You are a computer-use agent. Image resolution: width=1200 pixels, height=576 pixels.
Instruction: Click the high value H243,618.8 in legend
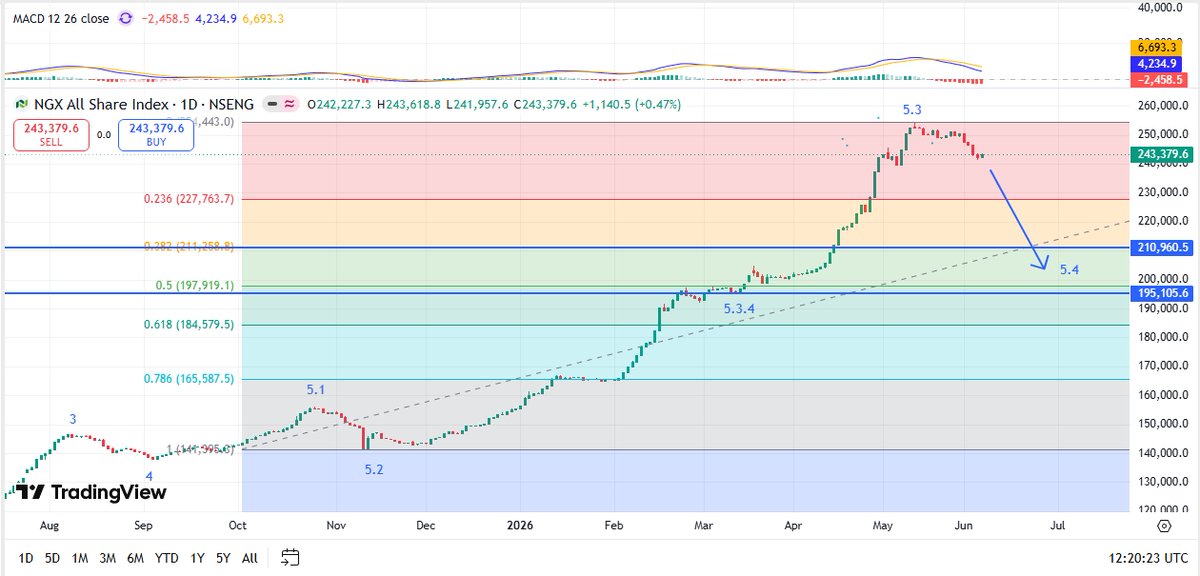(411, 104)
